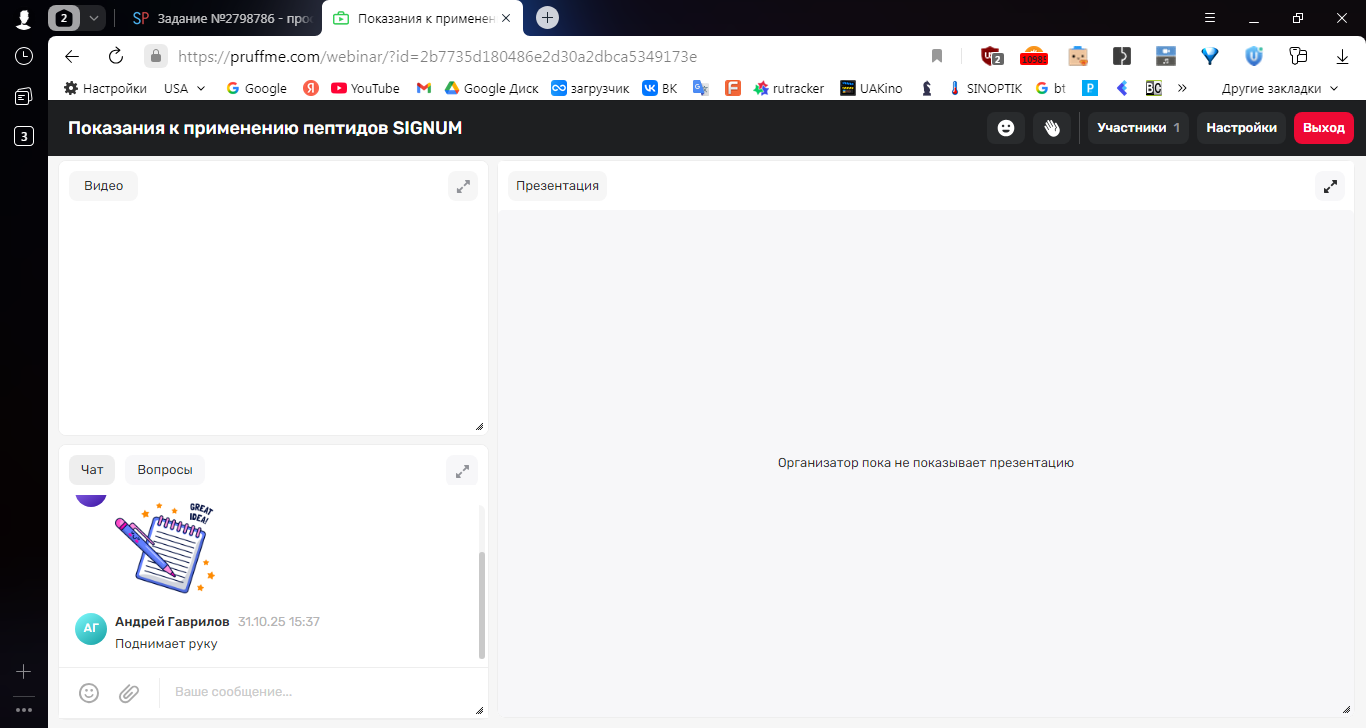
Task: Bookmark this page using the address bar icon
Action: point(937,56)
